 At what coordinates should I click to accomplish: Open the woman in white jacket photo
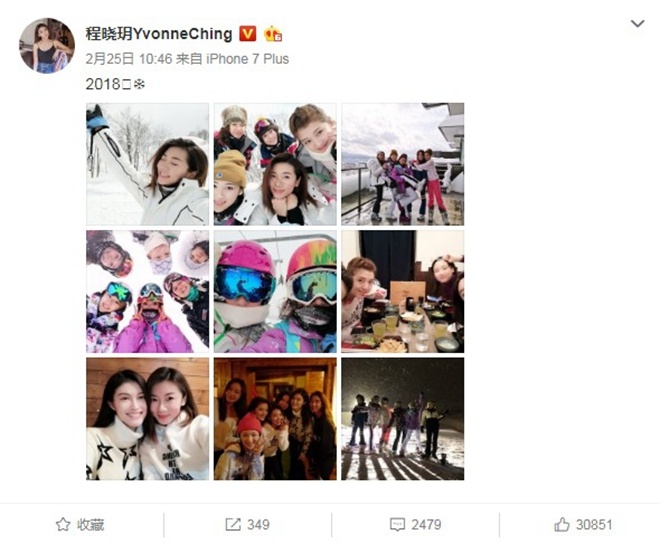[147, 164]
